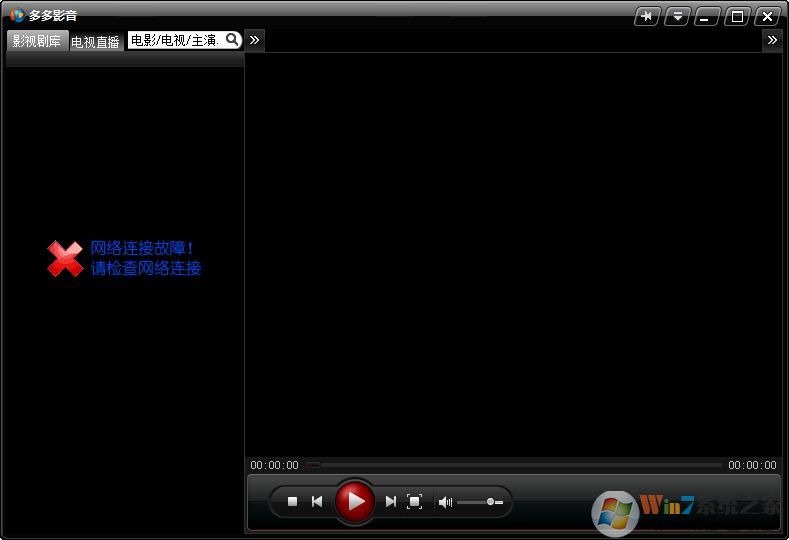The width and height of the screenshot is (789, 540).
Task: Click the 网络连接故障! message text
Action: [x=141, y=248]
